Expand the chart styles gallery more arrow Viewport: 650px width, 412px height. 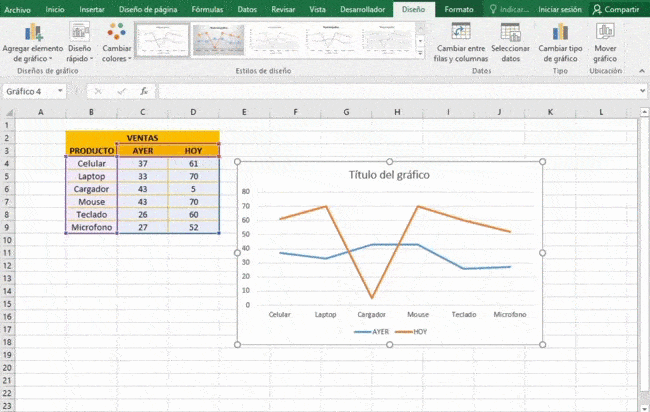click(420, 53)
